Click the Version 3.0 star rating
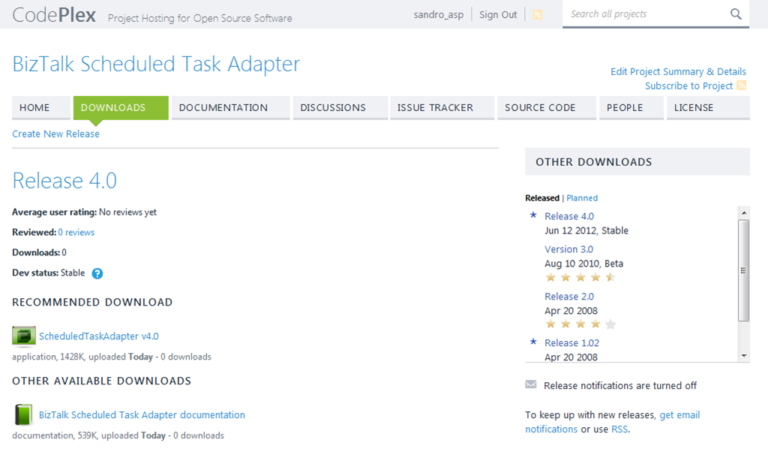768x458 pixels. tap(580, 278)
